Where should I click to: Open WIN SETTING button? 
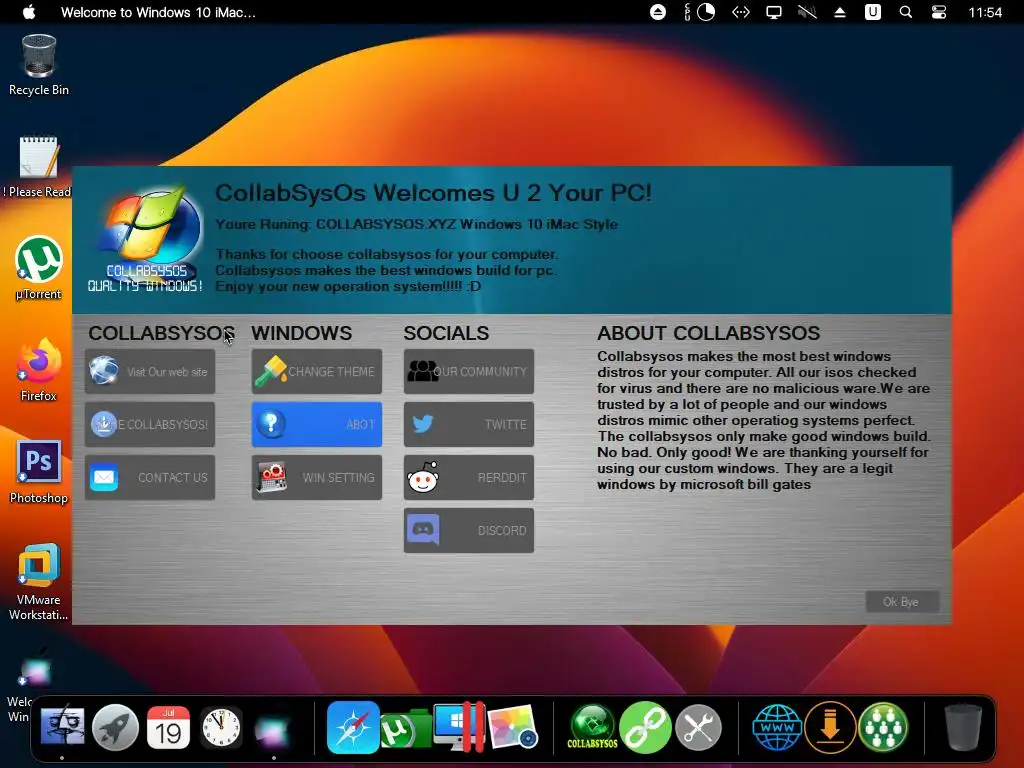[317, 477]
